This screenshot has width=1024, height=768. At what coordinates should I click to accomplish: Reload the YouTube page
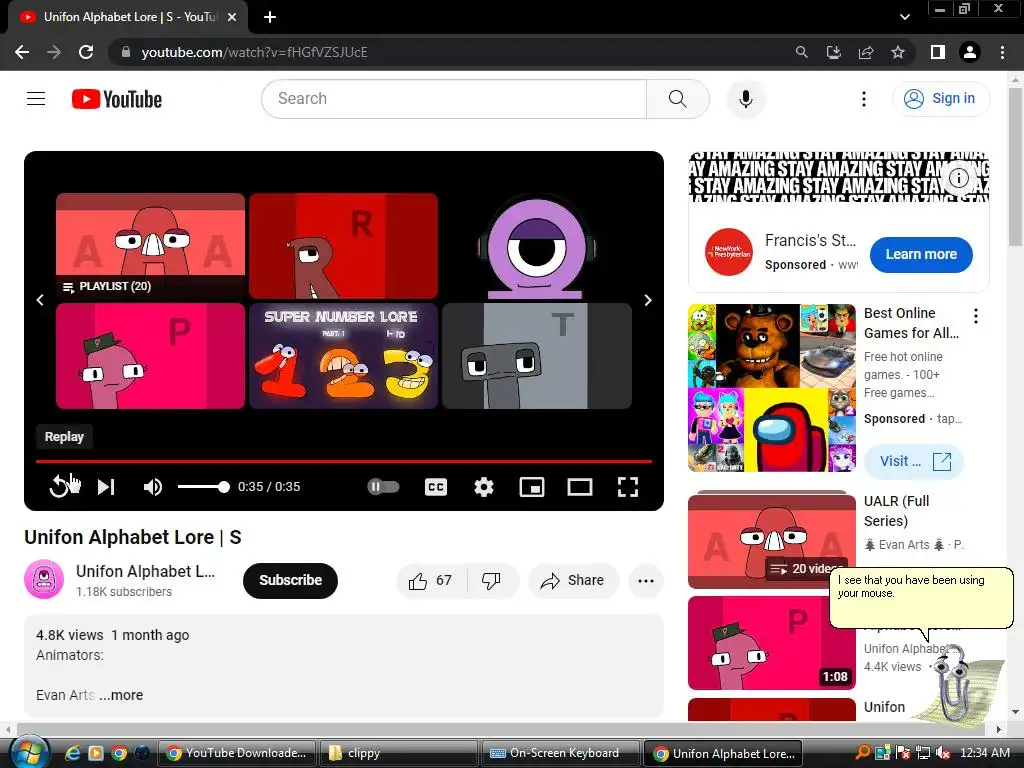(x=86, y=52)
